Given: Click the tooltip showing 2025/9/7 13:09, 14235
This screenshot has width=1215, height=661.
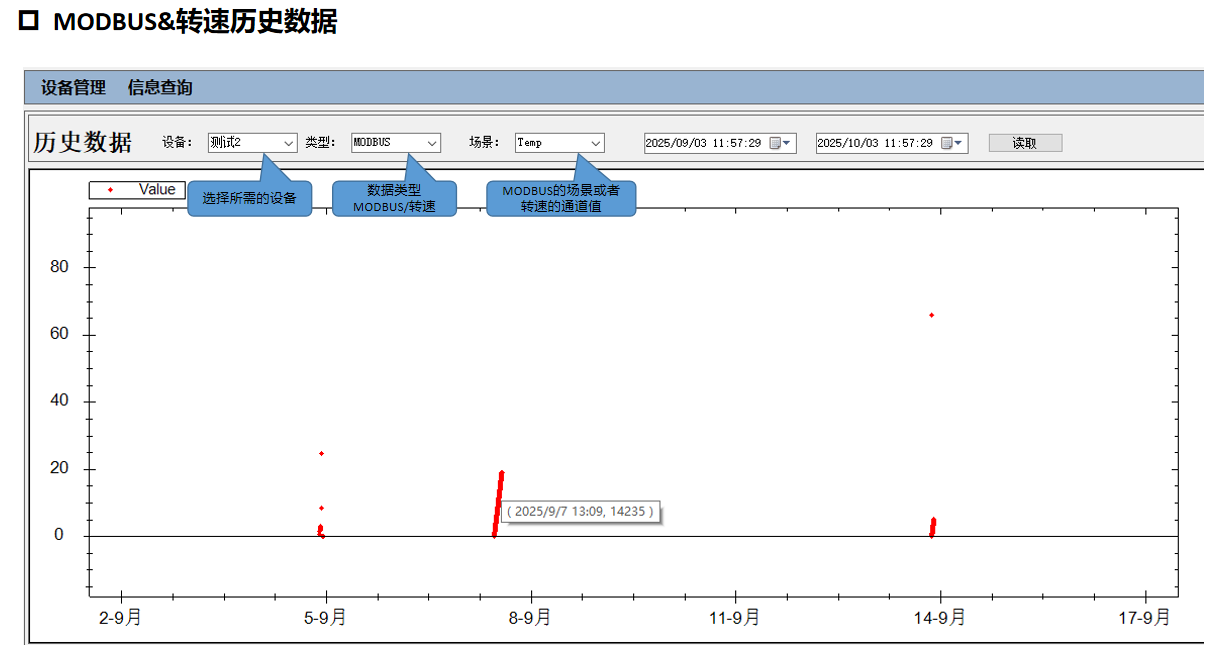Looking at the screenshot, I should click(x=580, y=511).
